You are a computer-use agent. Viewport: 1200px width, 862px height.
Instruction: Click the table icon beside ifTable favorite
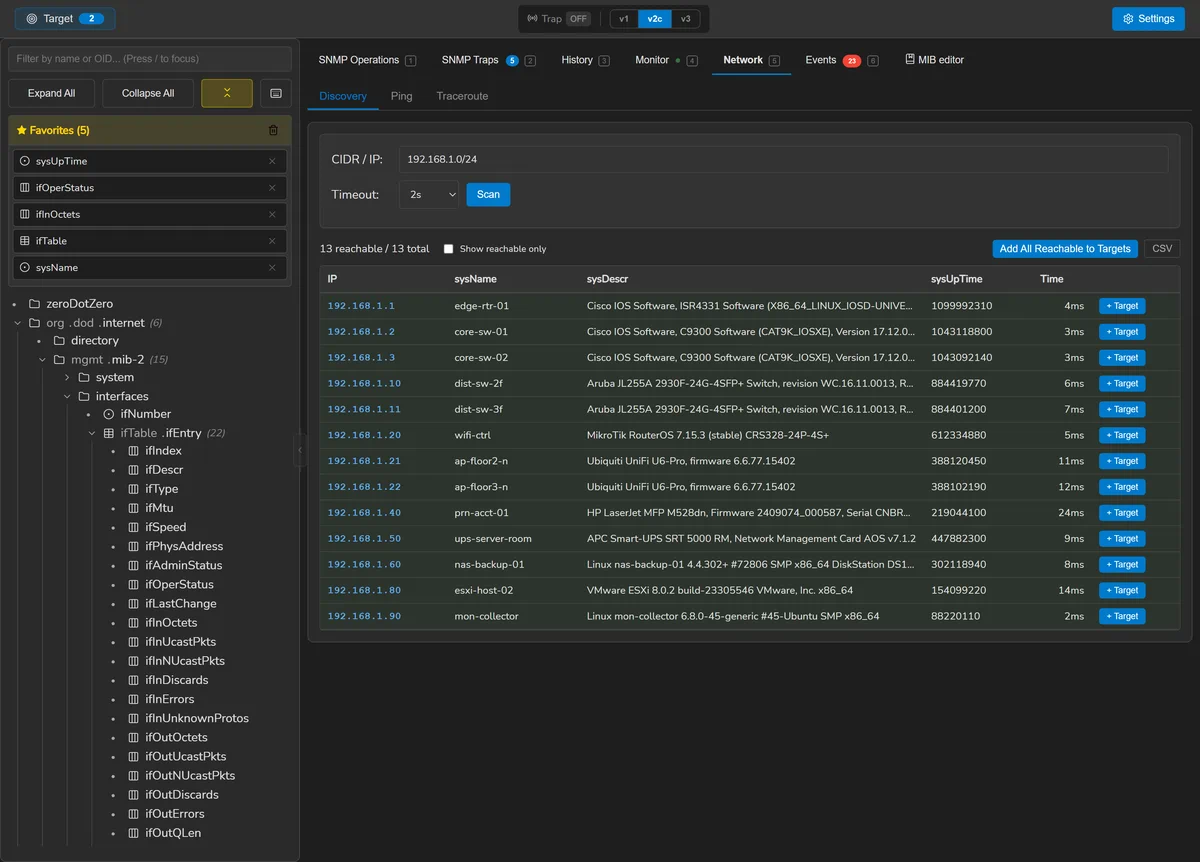tap(25, 241)
